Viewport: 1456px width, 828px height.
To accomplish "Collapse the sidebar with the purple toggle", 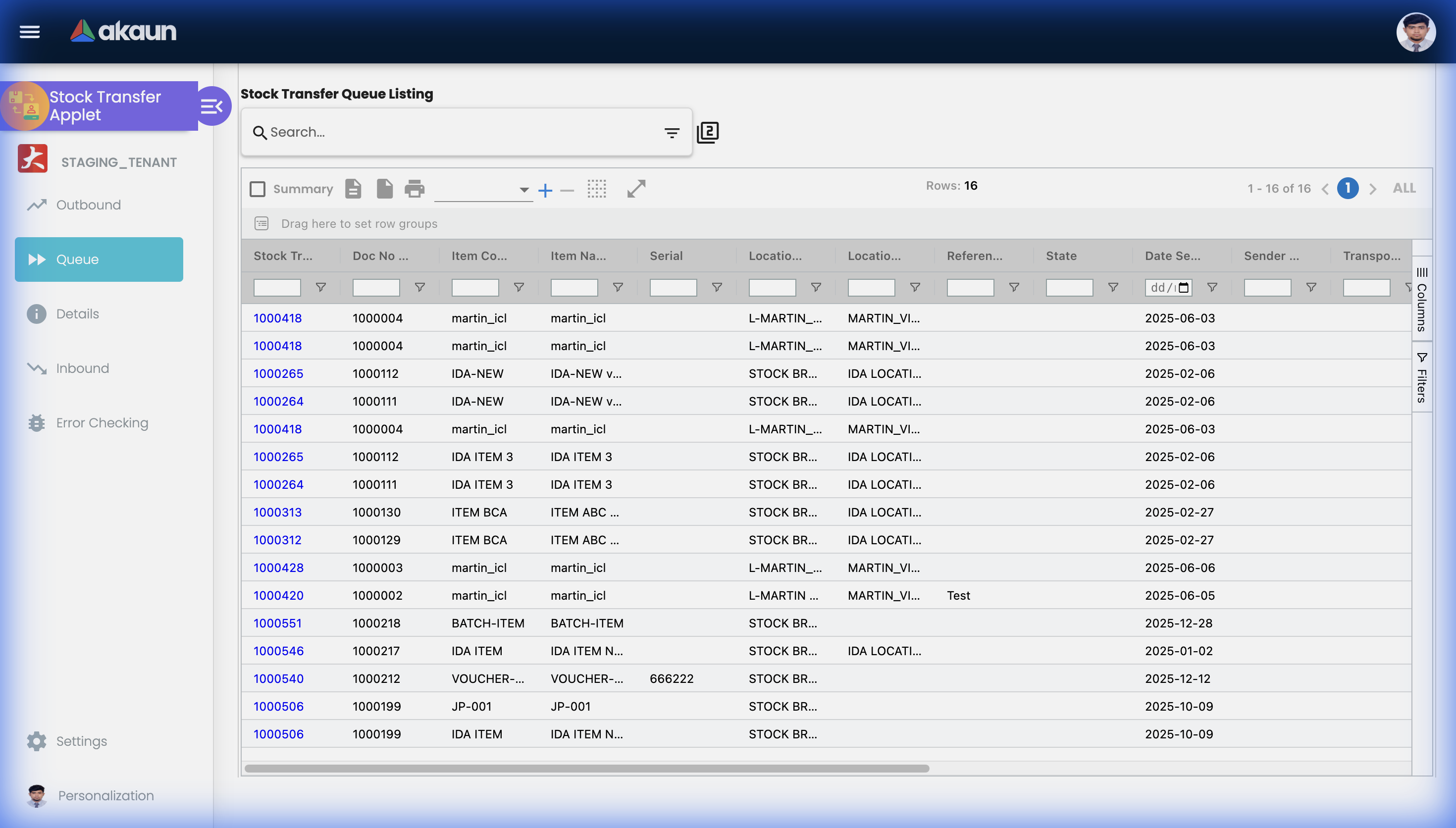I will click(212, 106).
